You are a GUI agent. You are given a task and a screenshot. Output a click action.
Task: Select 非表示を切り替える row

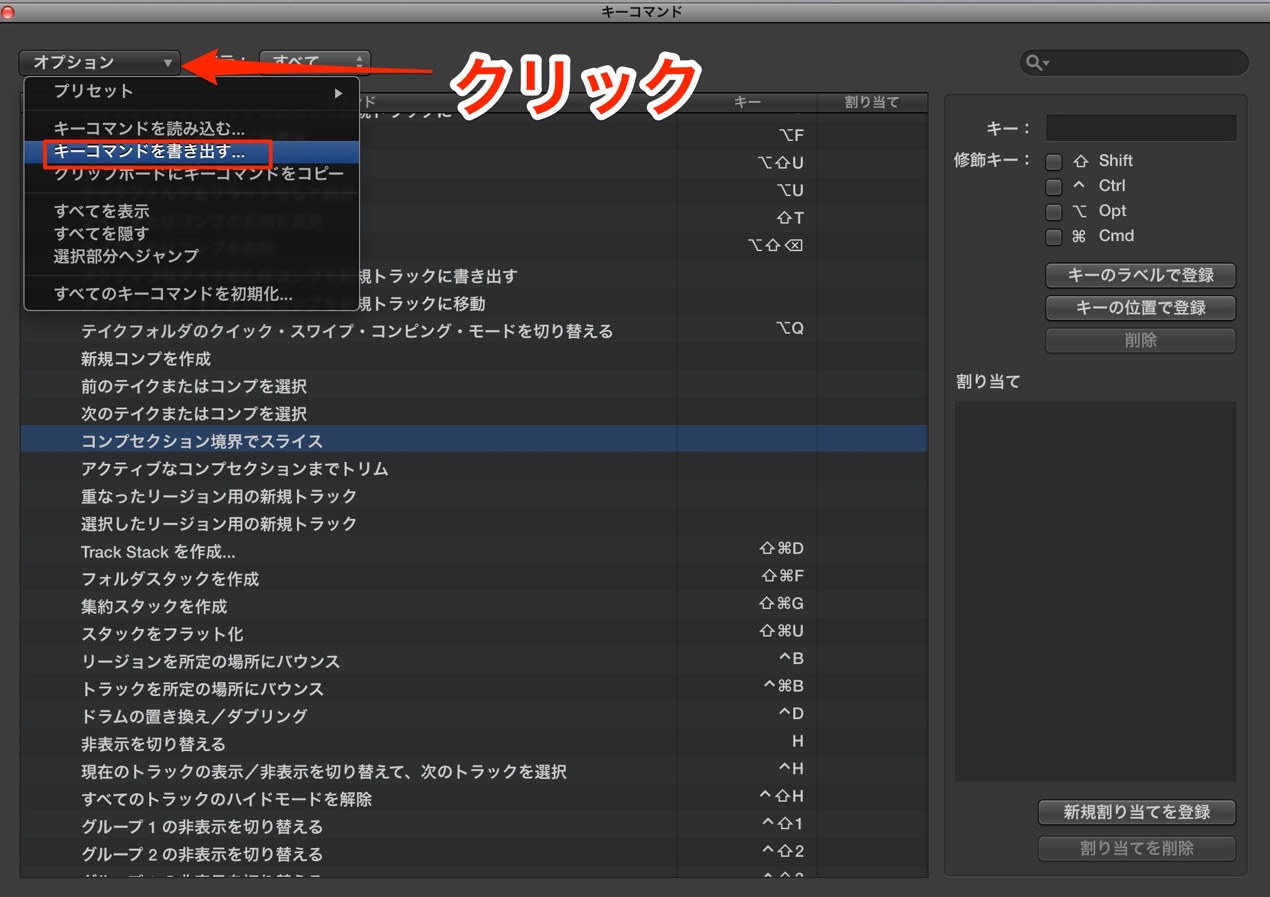tap(474, 744)
